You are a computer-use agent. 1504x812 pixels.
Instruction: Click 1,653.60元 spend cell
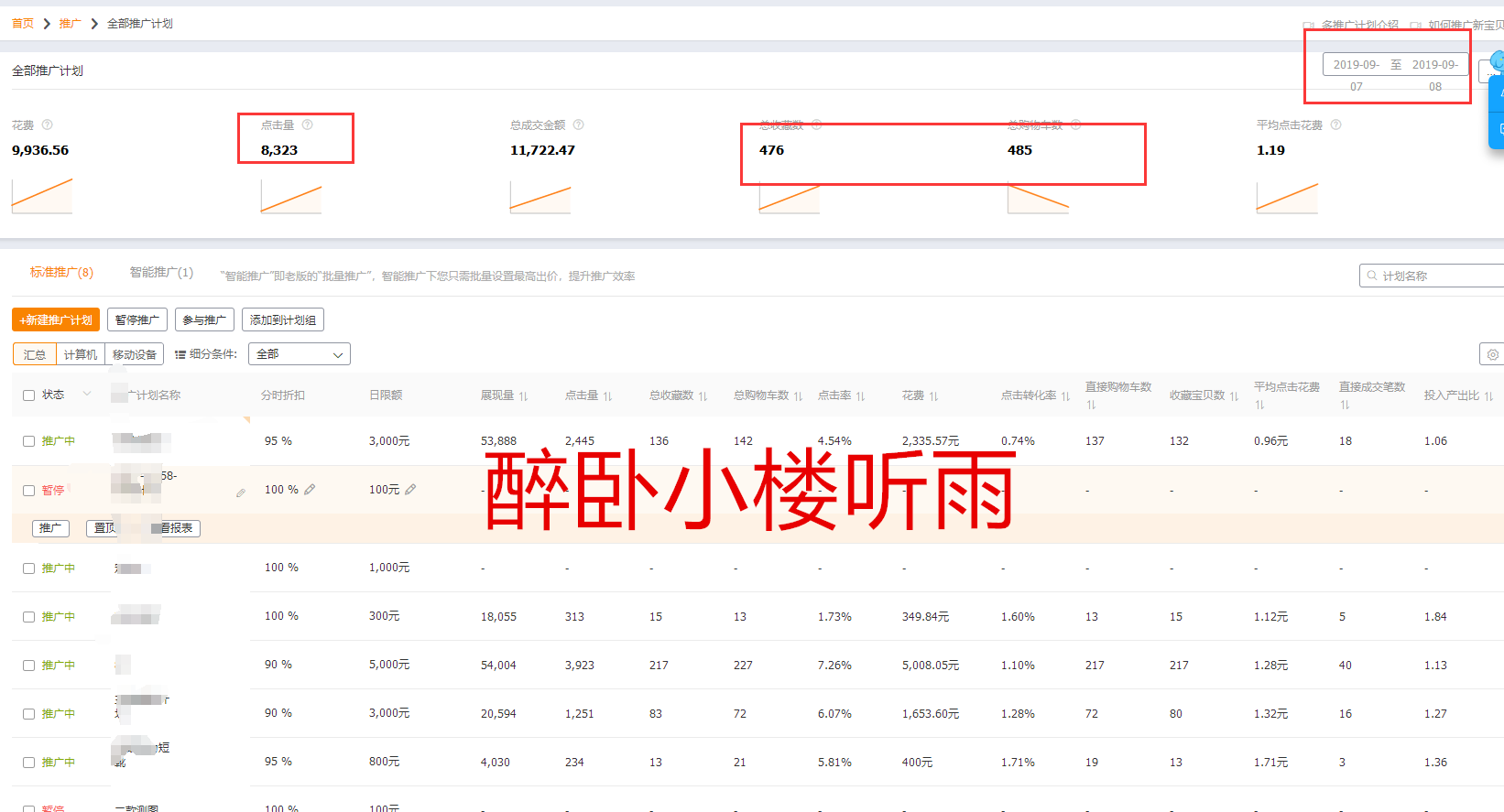tap(931, 714)
